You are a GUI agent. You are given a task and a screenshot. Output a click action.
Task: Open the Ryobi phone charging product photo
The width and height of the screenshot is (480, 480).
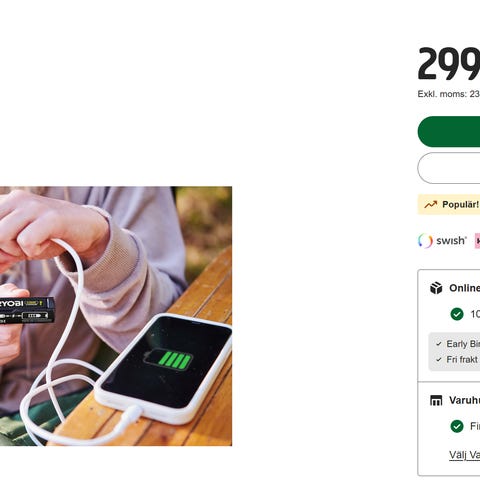coord(116,316)
